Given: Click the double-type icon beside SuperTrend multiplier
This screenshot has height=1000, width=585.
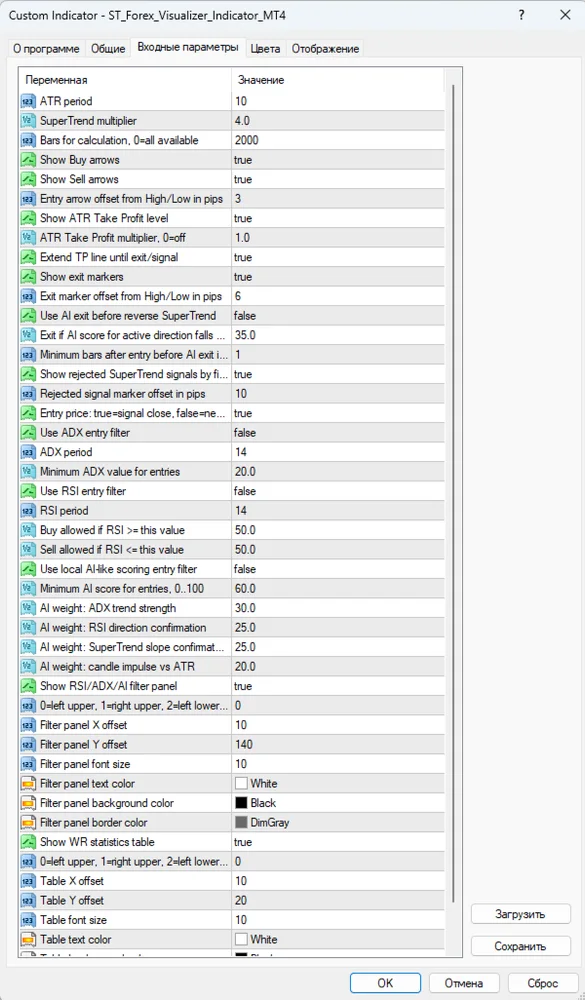Looking at the screenshot, I should pyautogui.click(x=28, y=121).
